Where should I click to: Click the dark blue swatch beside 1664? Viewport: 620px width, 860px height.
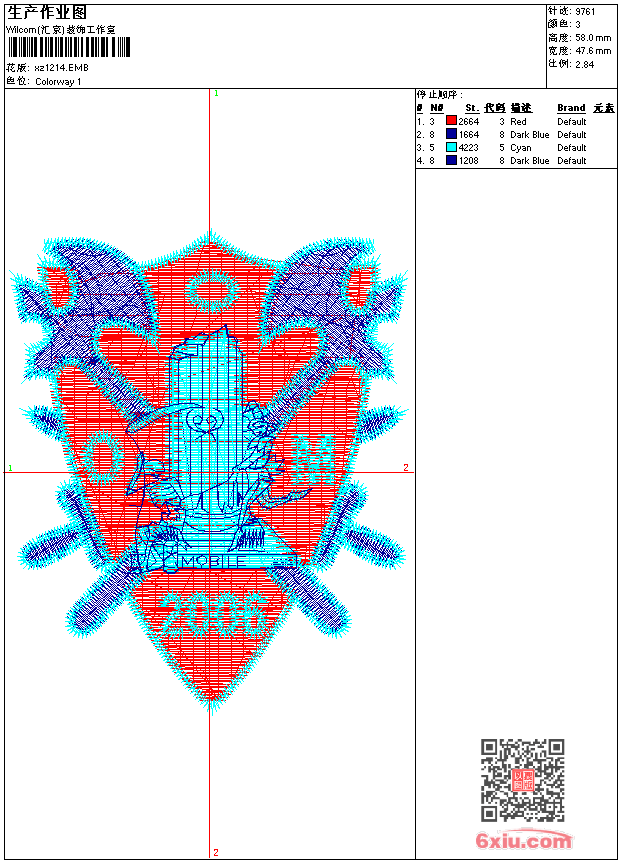pos(451,134)
